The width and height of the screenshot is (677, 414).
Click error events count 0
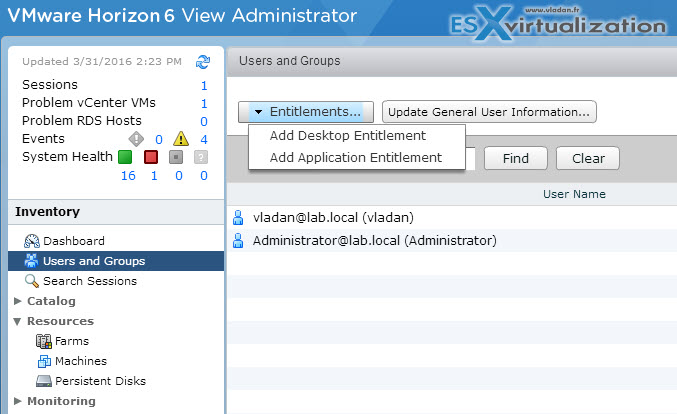[159, 139]
